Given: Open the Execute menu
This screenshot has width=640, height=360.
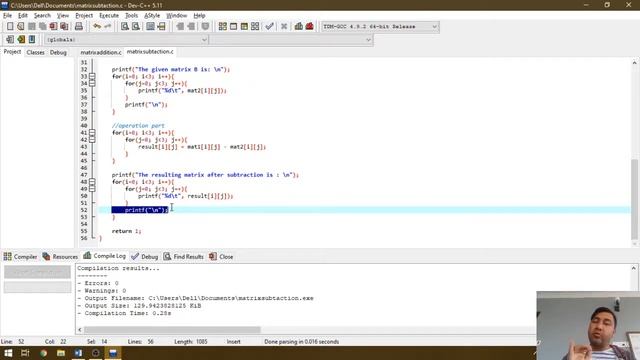Looking at the screenshot, I should (109, 16).
